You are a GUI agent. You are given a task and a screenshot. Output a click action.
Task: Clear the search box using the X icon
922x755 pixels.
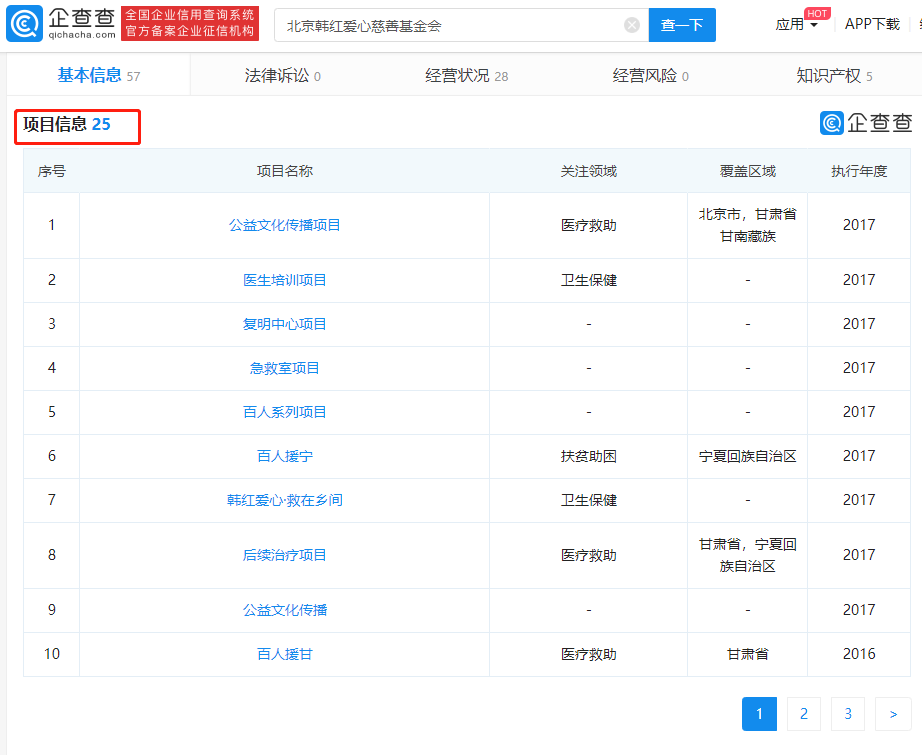631,25
